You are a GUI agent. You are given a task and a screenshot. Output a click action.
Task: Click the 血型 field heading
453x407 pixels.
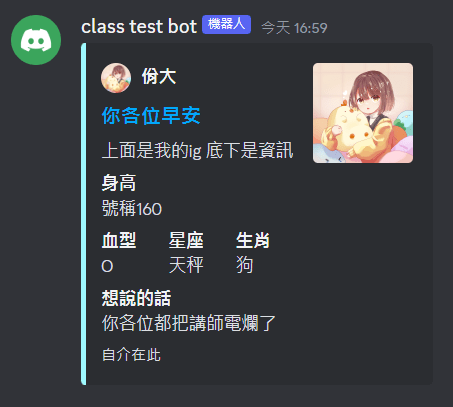tap(119, 240)
